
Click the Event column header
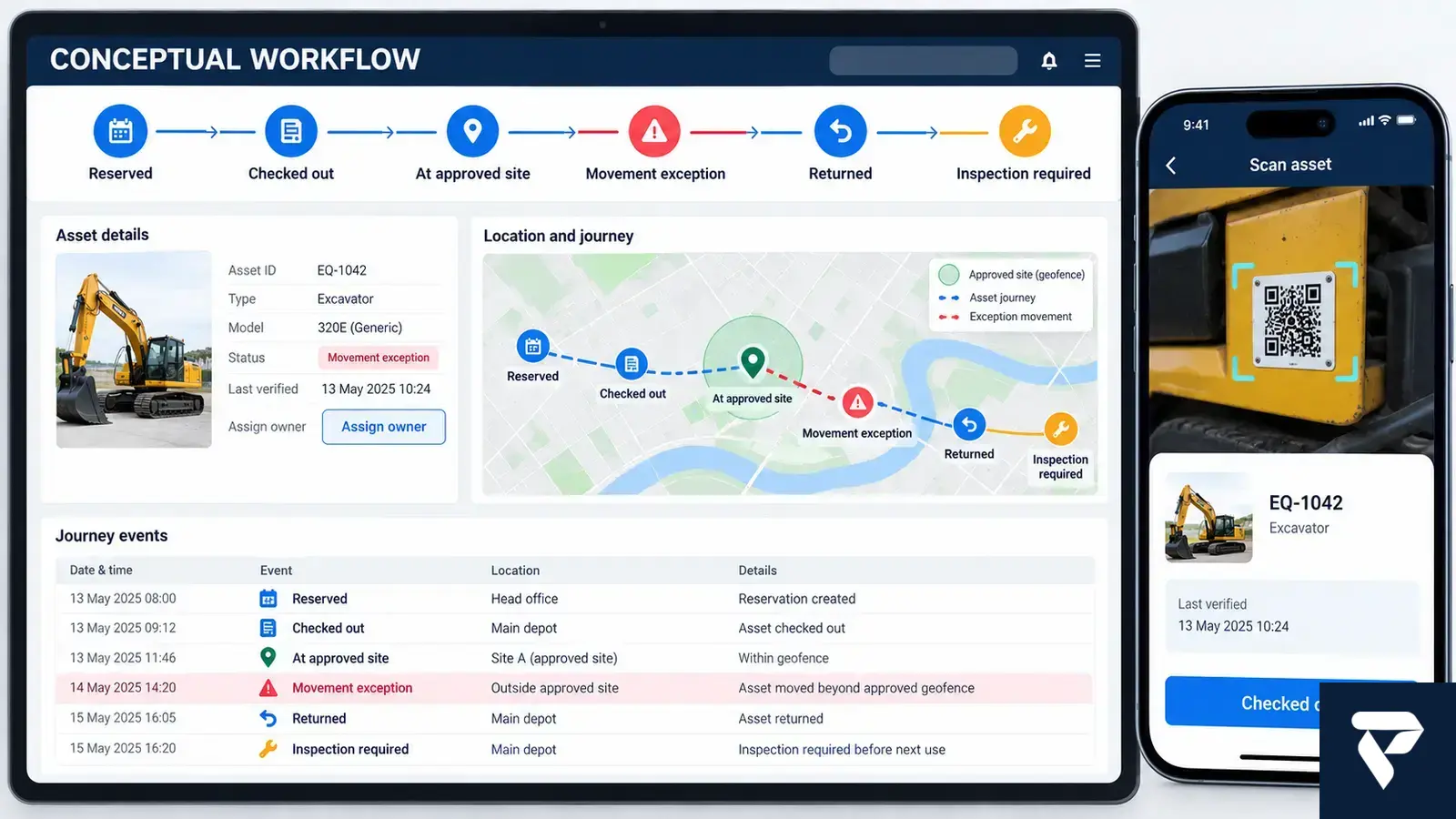tap(276, 571)
